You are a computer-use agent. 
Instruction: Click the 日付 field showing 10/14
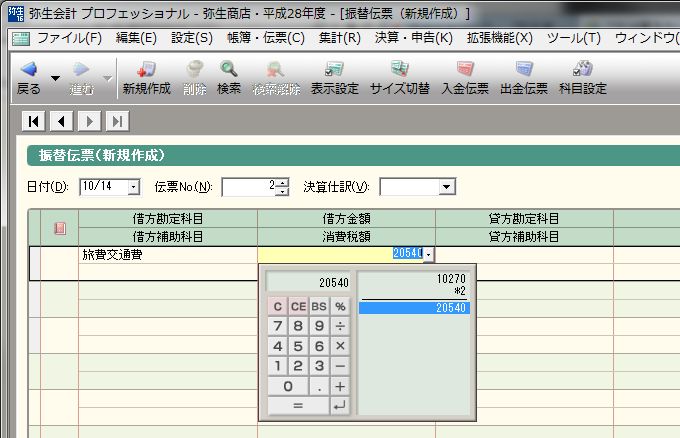pos(104,187)
